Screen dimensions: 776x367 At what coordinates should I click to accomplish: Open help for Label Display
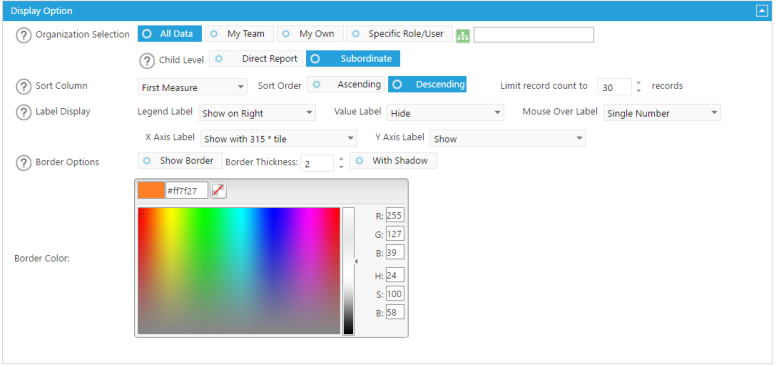(23, 112)
